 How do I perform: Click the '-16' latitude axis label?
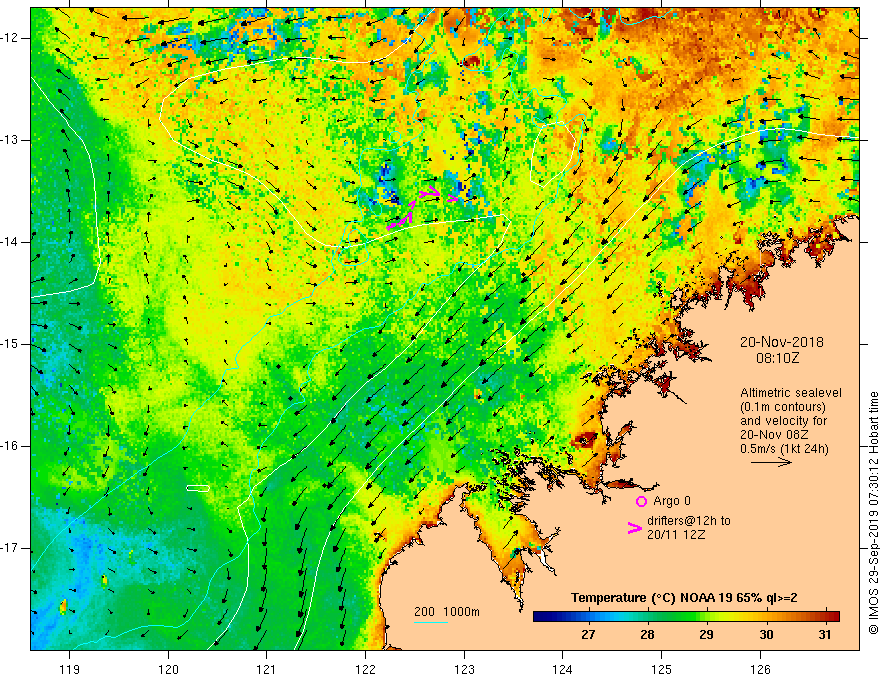10,446
